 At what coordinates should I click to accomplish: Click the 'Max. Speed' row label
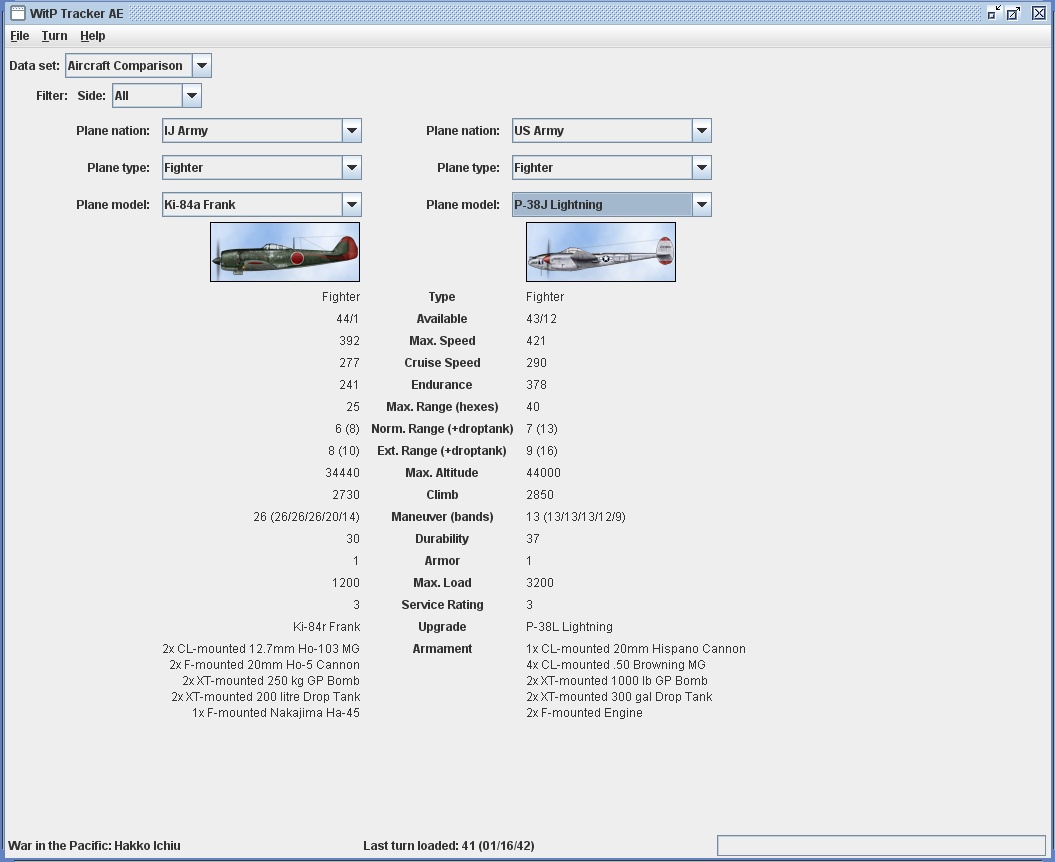[x=442, y=341]
